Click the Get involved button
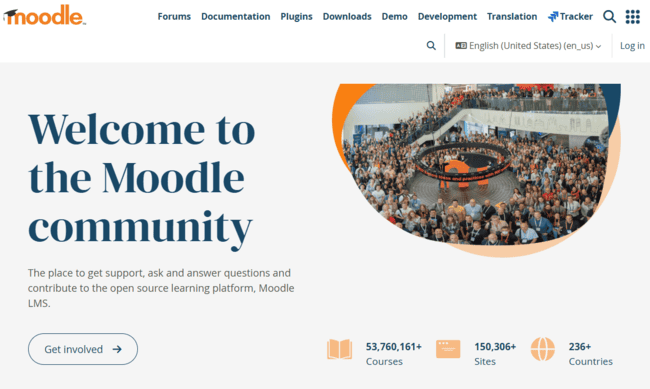This screenshot has height=389, width=650. click(x=83, y=349)
